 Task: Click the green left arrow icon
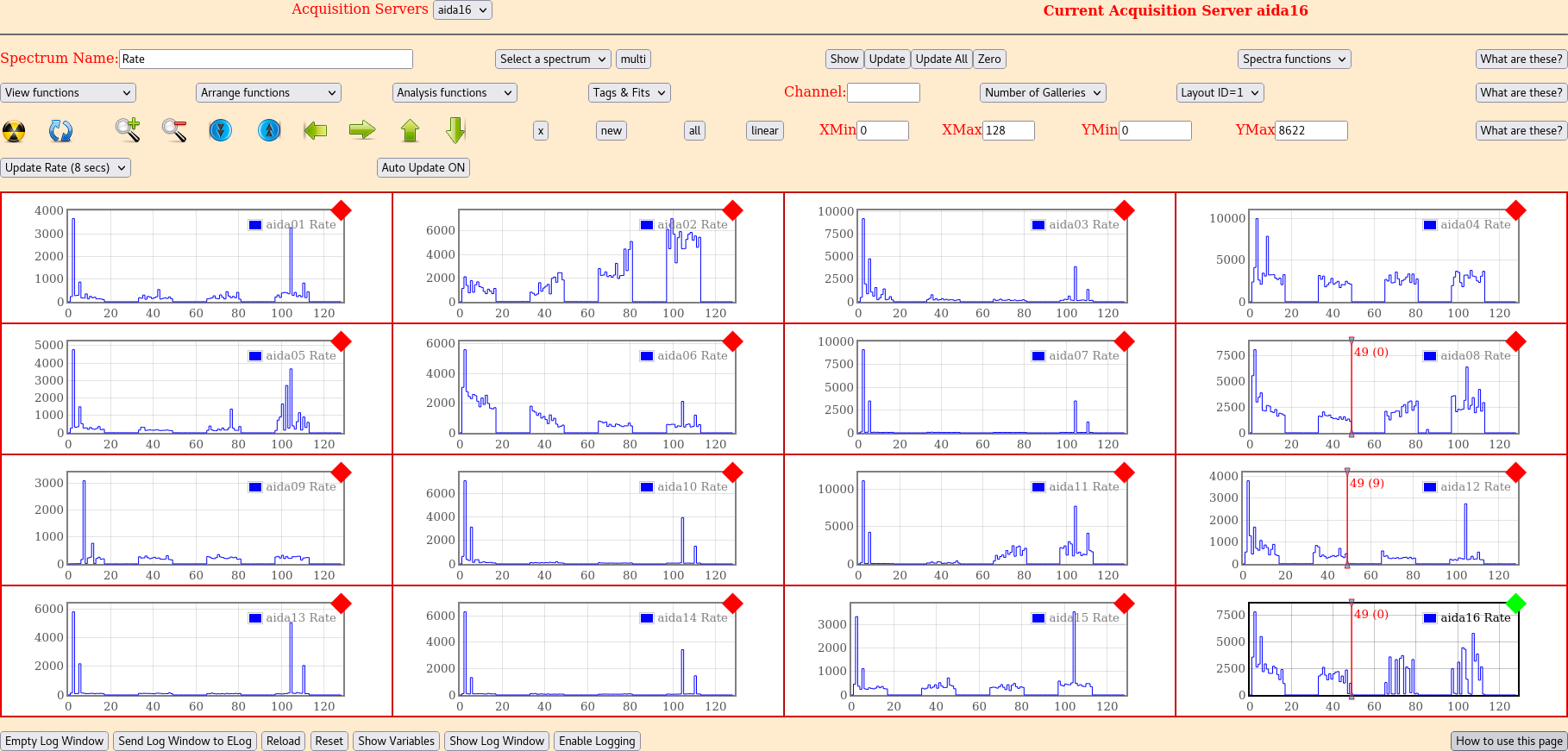click(316, 130)
